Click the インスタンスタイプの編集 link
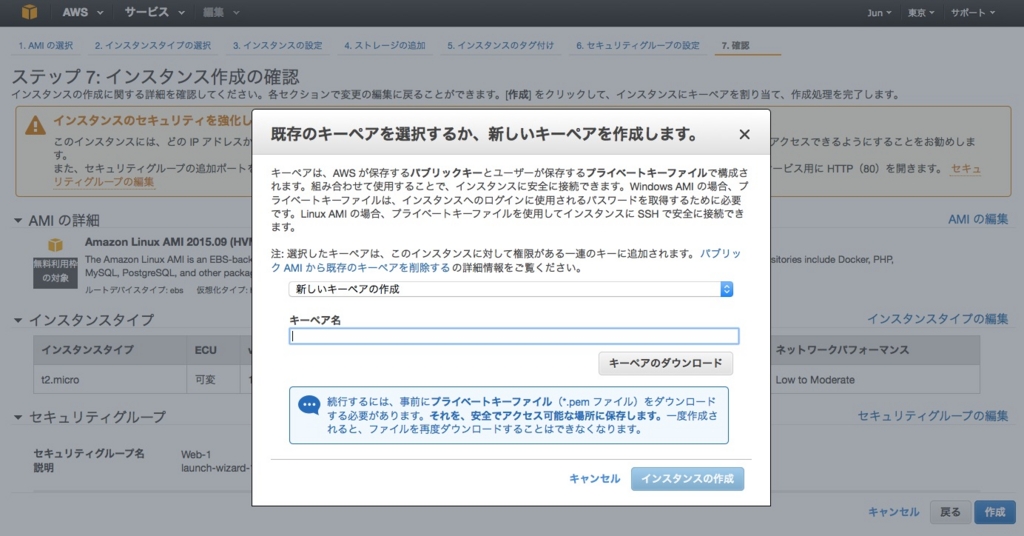This screenshot has width=1024, height=536. (x=937, y=319)
